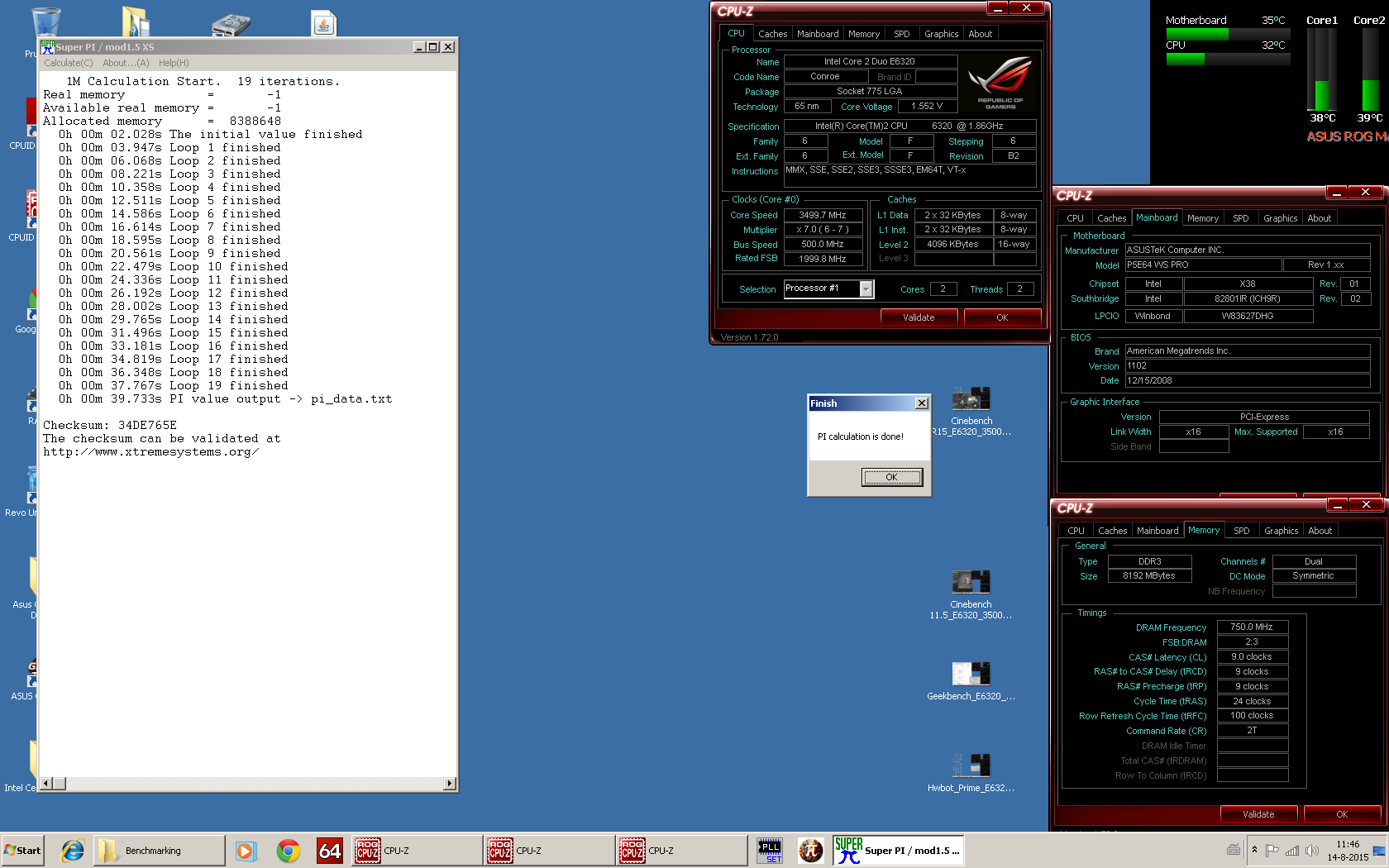The height and width of the screenshot is (868, 1389).
Task: Open the Benchmarking folder taskbar button
Action: click(159, 850)
